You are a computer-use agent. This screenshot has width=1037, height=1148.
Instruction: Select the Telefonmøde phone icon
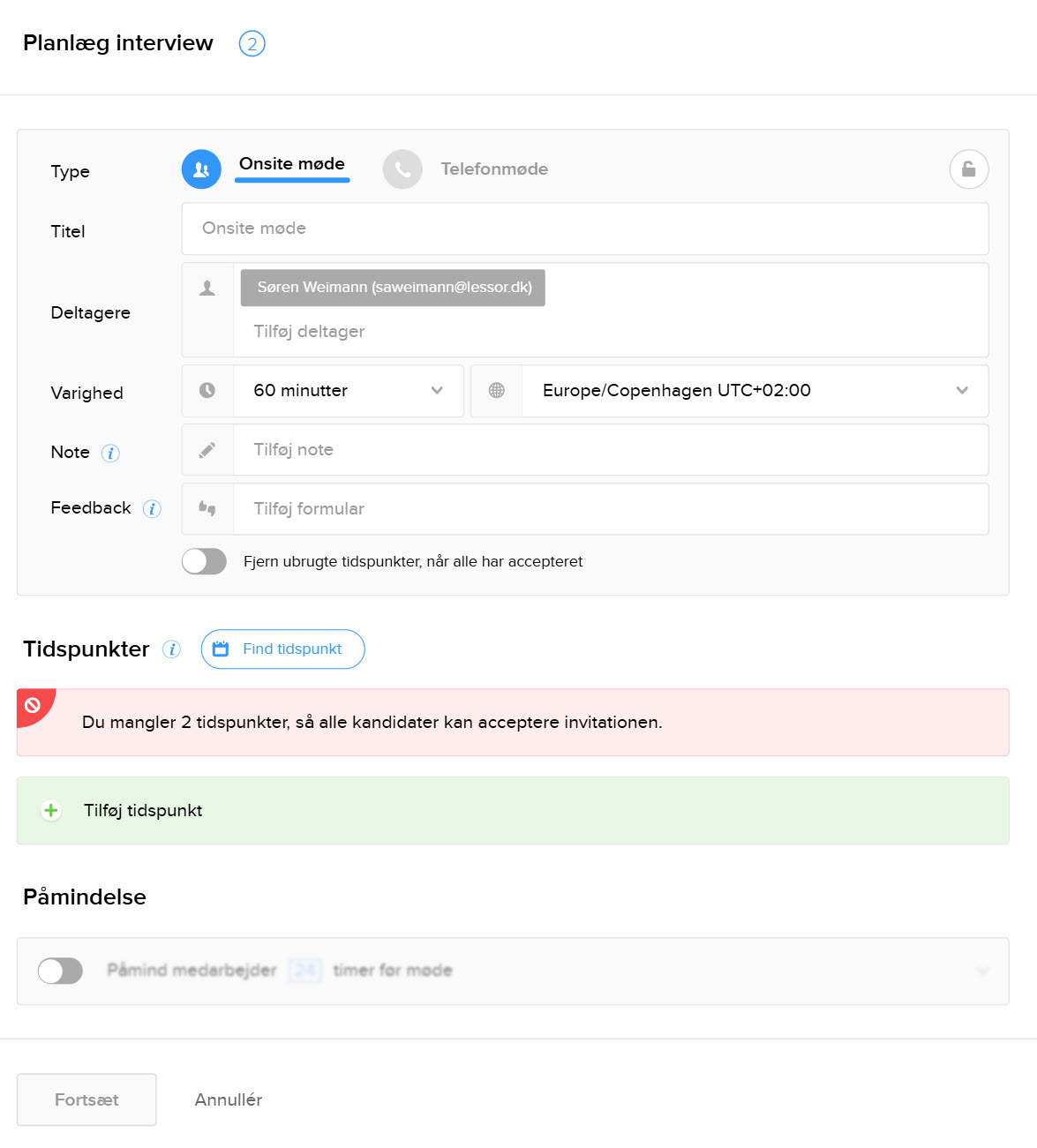pyautogui.click(x=402, y=169)
